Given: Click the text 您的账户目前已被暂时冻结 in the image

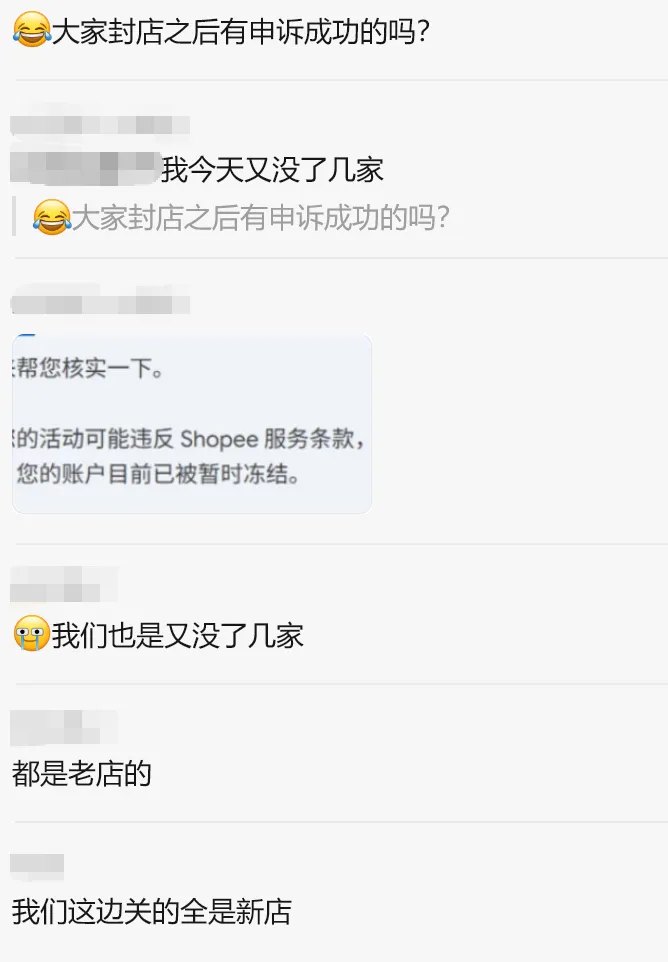Looking at the screenshot, I should click(x=158, y=474).
